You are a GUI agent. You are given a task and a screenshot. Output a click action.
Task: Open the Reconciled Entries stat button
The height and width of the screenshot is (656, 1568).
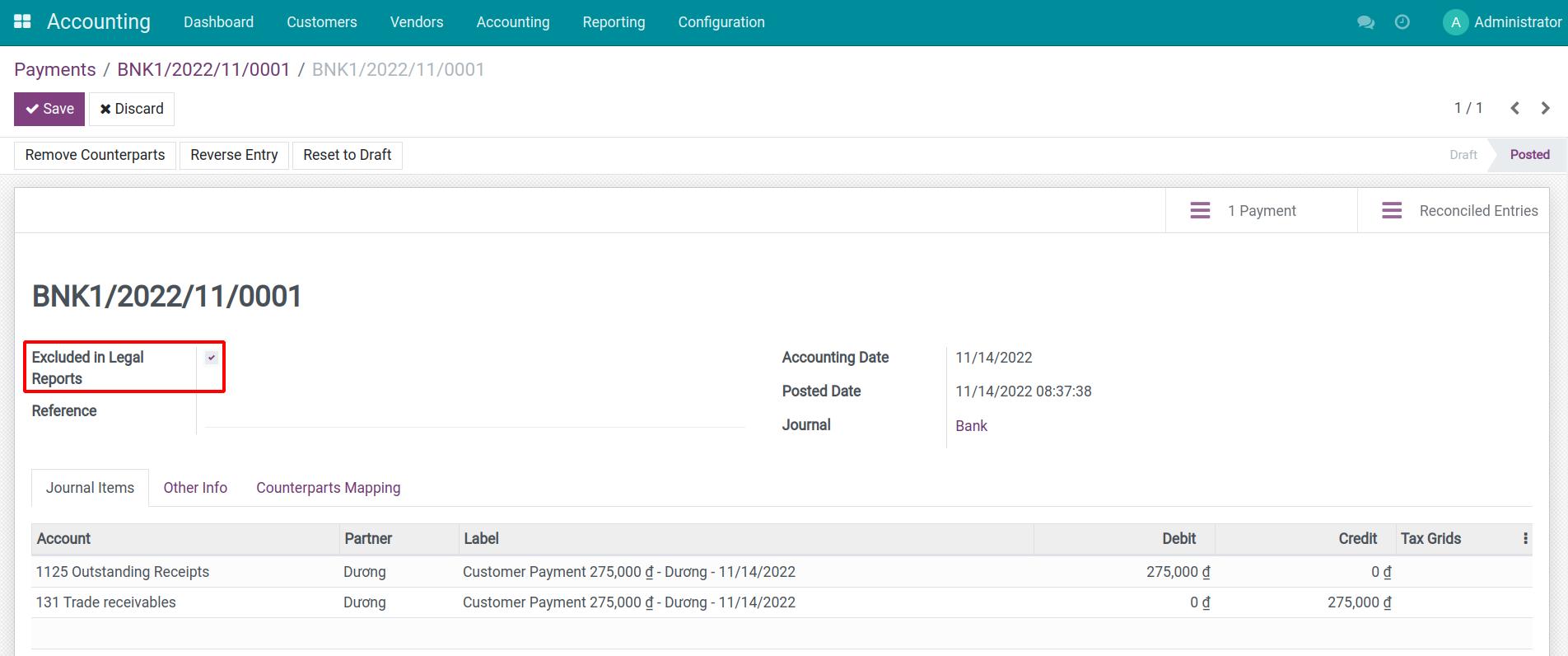(1459, 211)
